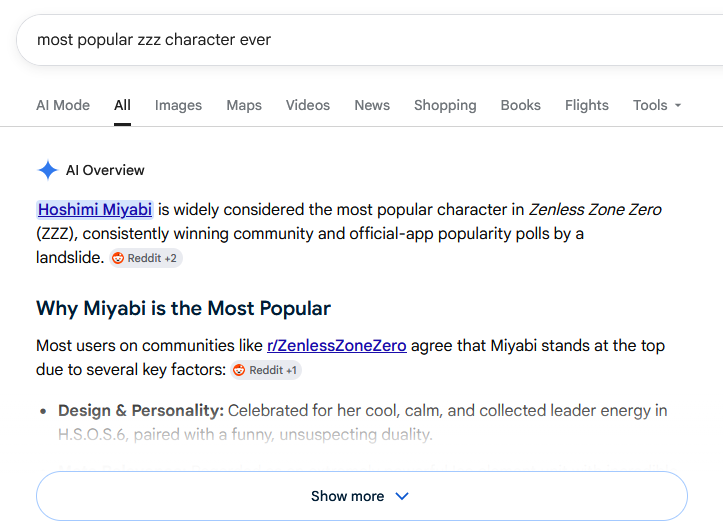This screenshot has width=723, height=532.
Task: Open the Reddit +1 sources chip
Action: (x=266, y=370)
